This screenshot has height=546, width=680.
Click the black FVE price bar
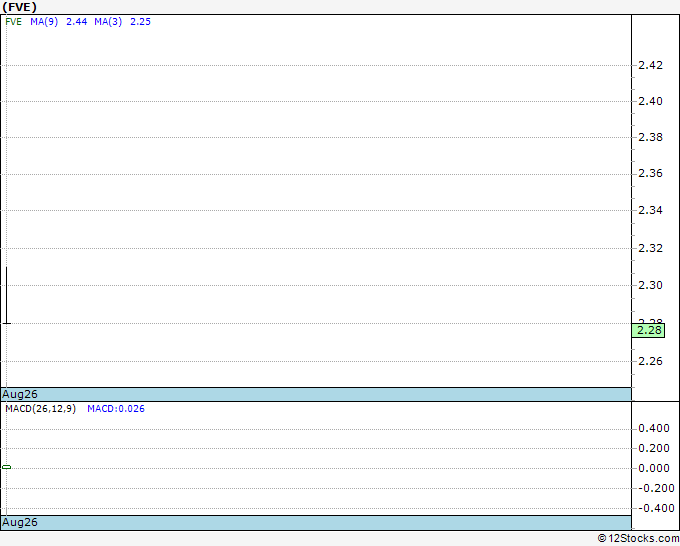point(7,295)
